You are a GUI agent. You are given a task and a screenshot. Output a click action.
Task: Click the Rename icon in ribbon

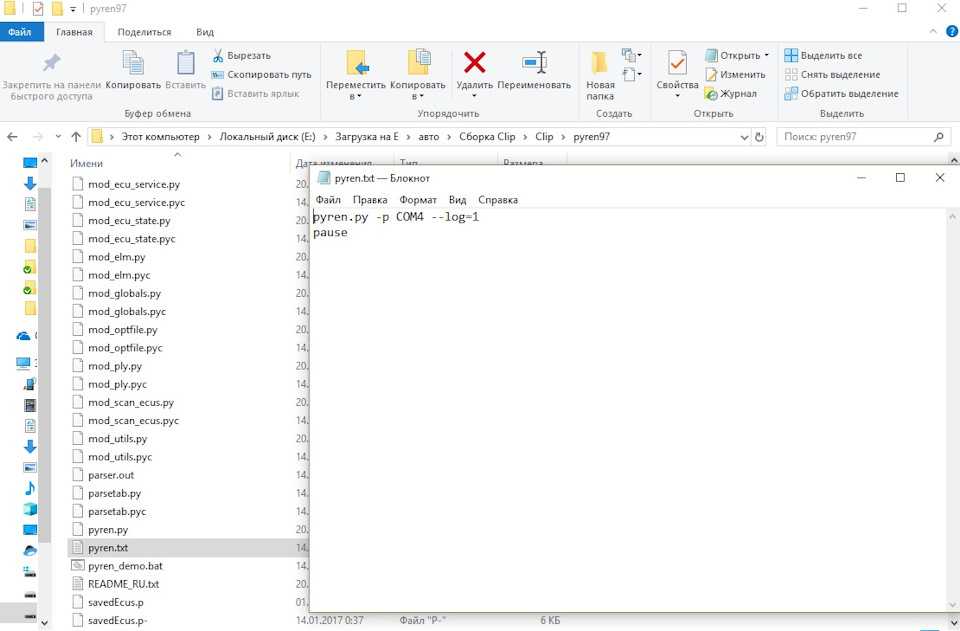click(534, 64)
